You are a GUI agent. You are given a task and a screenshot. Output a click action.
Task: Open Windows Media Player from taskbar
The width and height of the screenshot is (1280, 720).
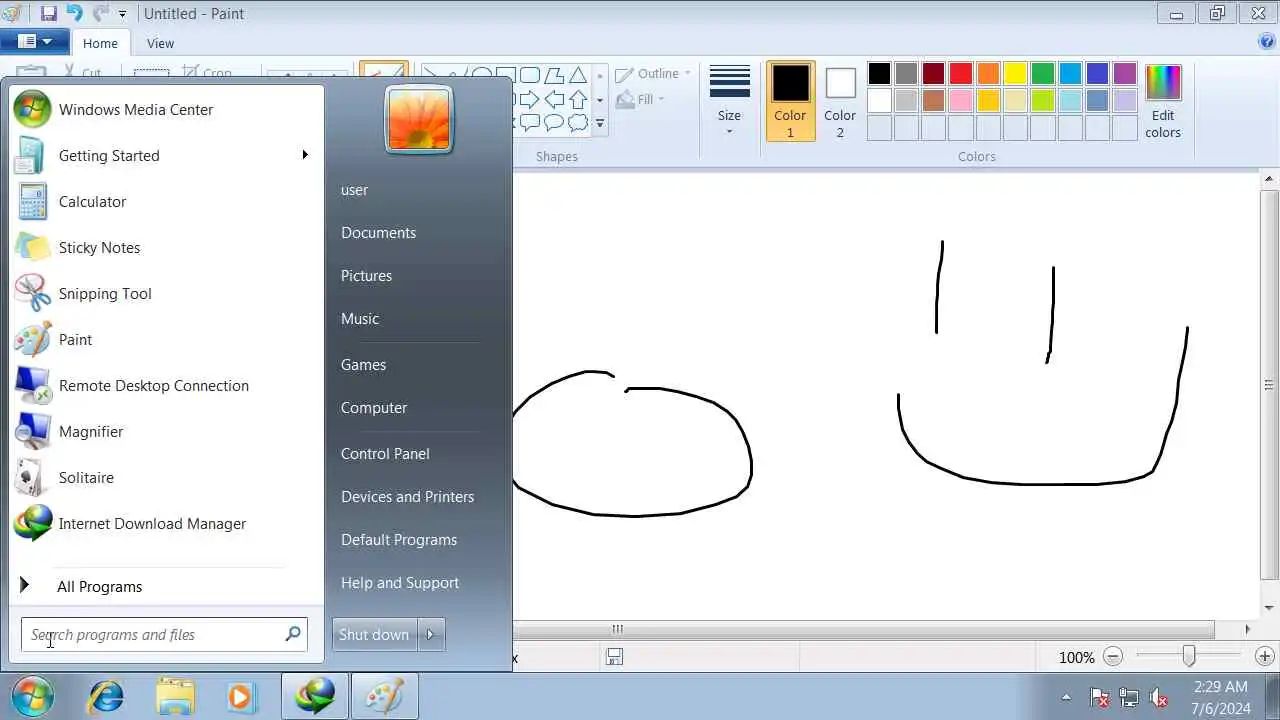[x=242, y=696]
